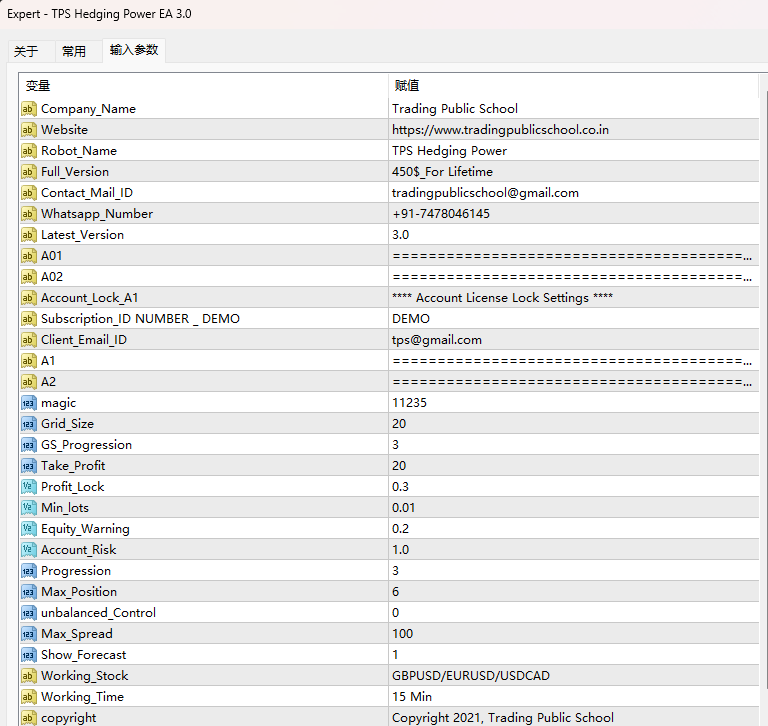Click the string icon beside Company_Name
The image size is (768, 726).
29,109
